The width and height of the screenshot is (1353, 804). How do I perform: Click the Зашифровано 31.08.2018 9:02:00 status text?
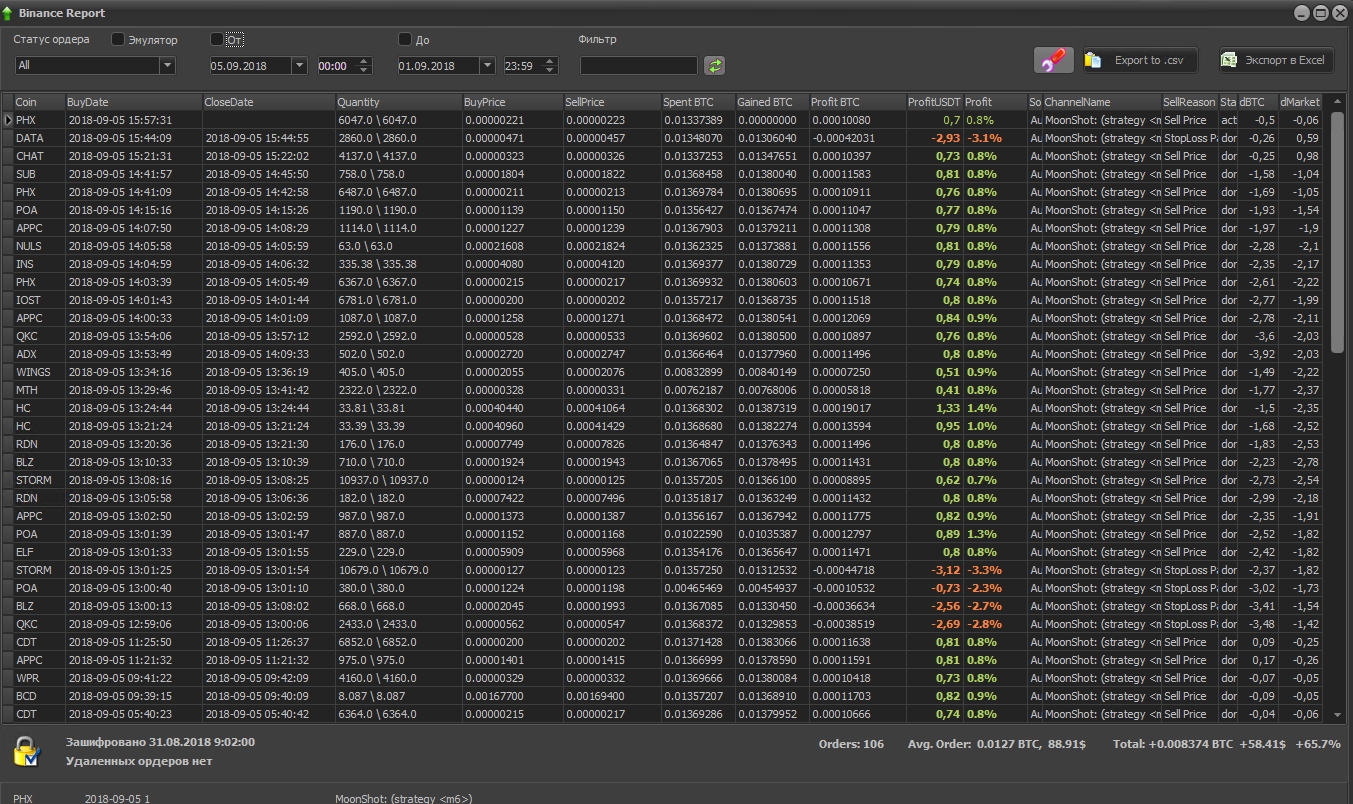[x=160, y=742]
